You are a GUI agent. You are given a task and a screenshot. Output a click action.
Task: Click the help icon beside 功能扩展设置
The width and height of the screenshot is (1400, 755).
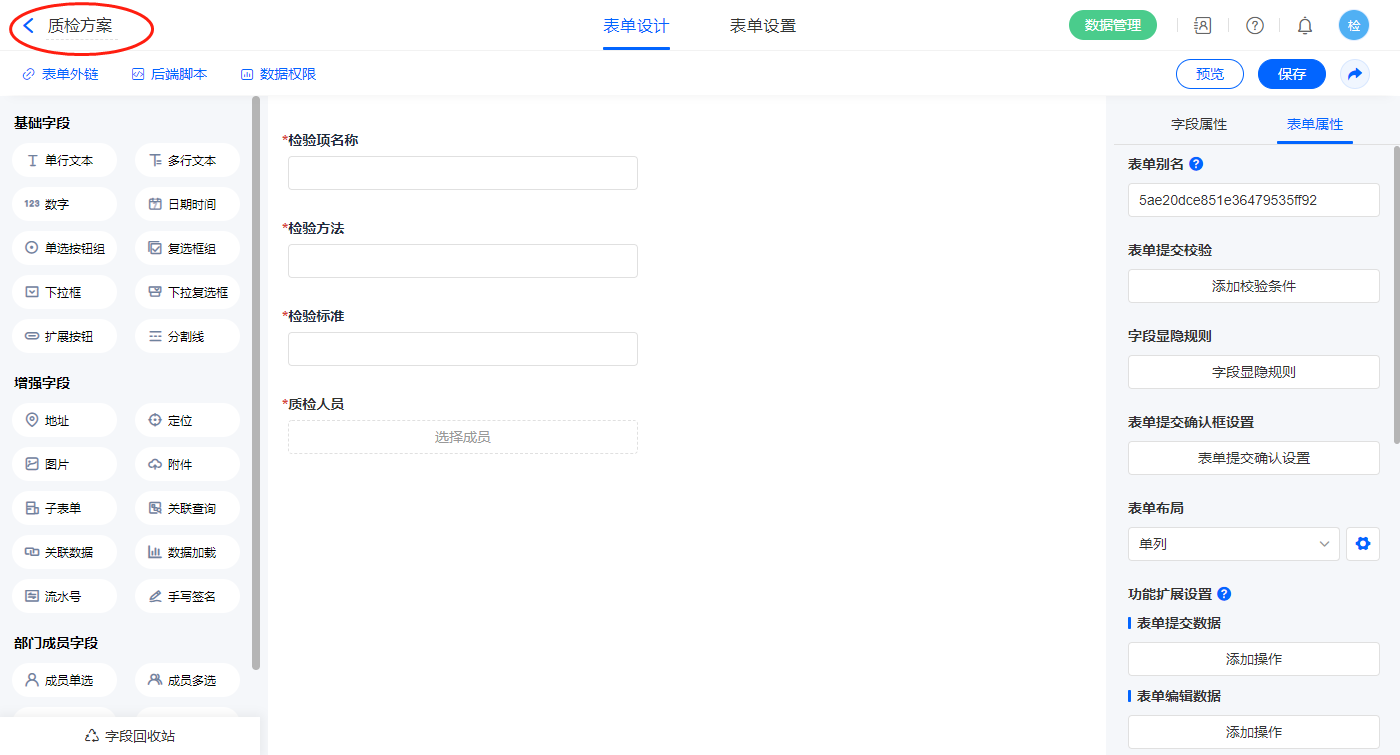point(1223,594)
